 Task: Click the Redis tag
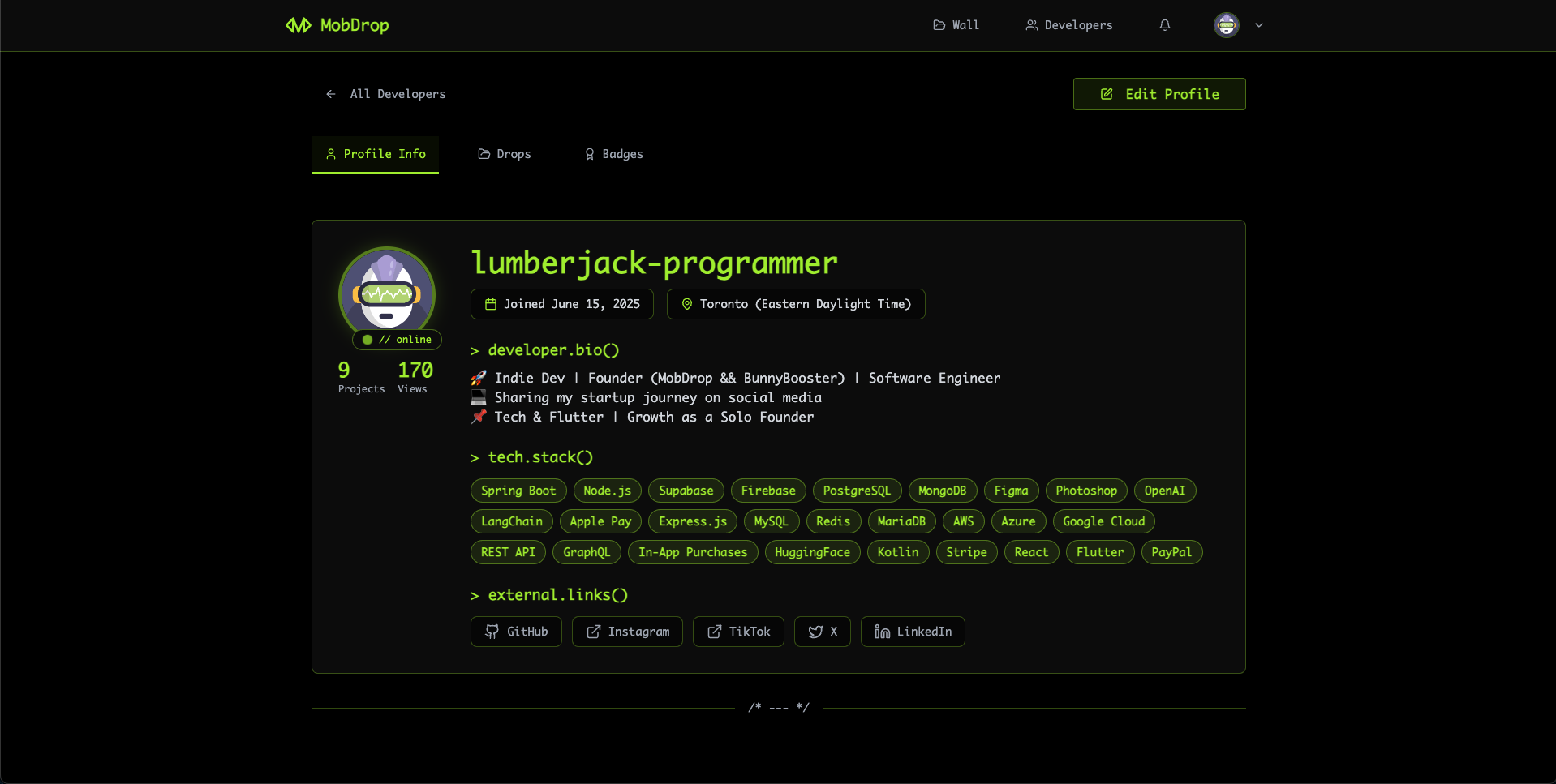pyautogui.click(x=833, y=521)
